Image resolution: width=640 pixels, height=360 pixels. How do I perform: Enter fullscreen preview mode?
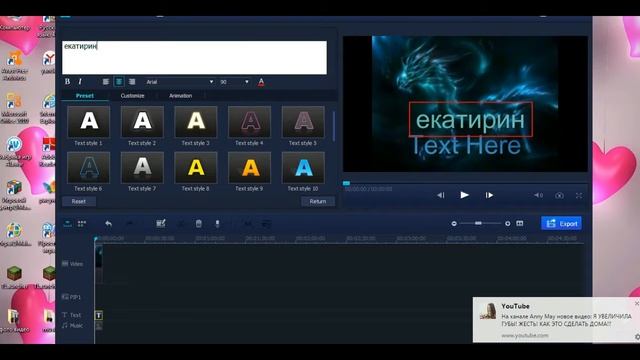point(579,196)
